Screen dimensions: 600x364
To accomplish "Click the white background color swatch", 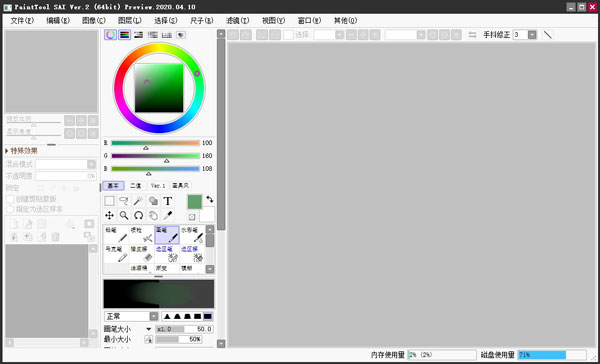I will point(207,215).
